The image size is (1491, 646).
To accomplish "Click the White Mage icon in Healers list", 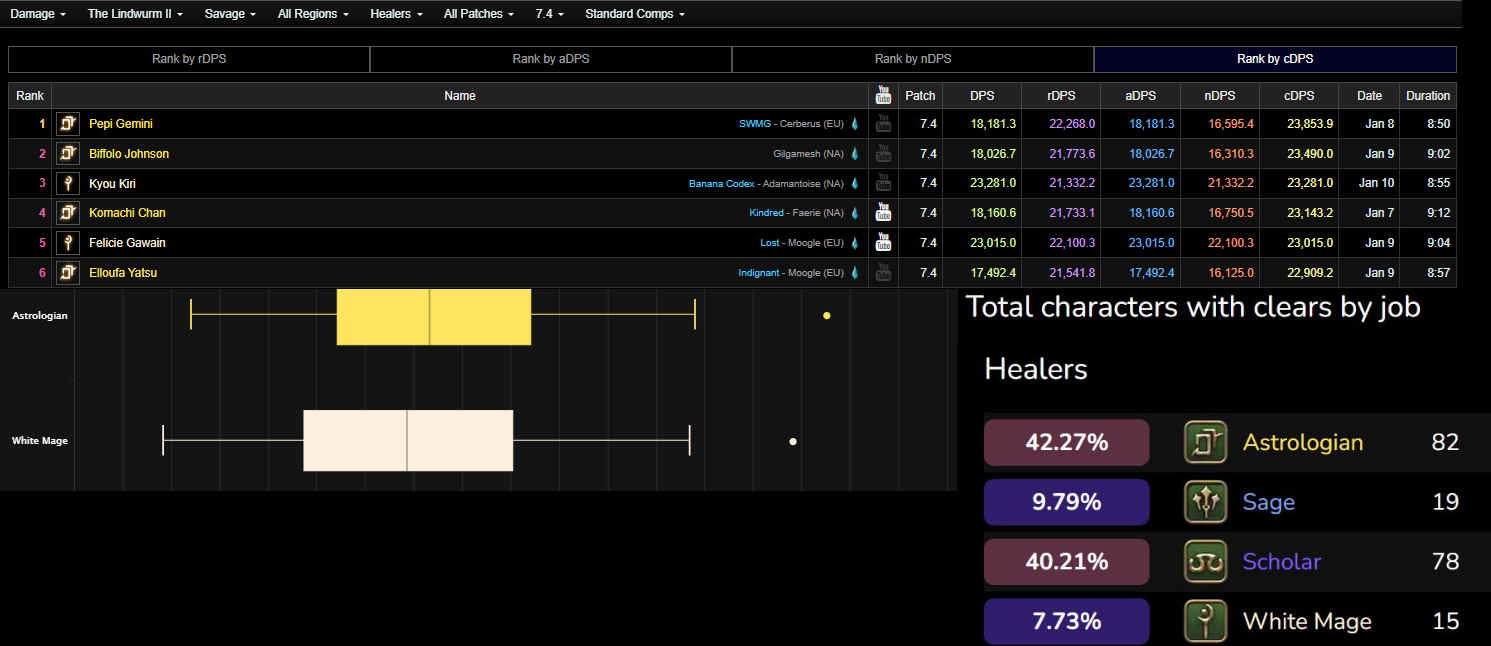I will pos(1205,621).
